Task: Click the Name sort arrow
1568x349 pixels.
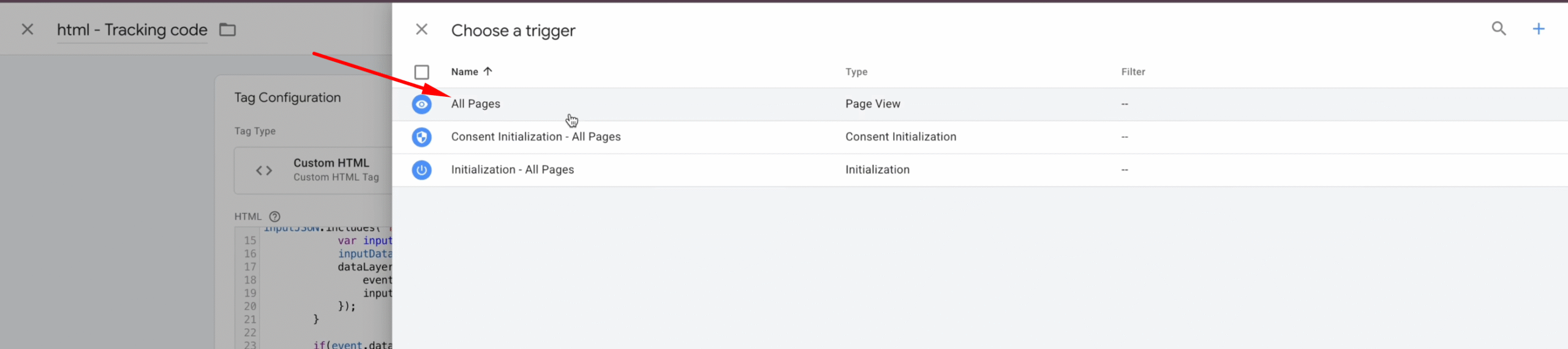Action: (x=488, y=71)
